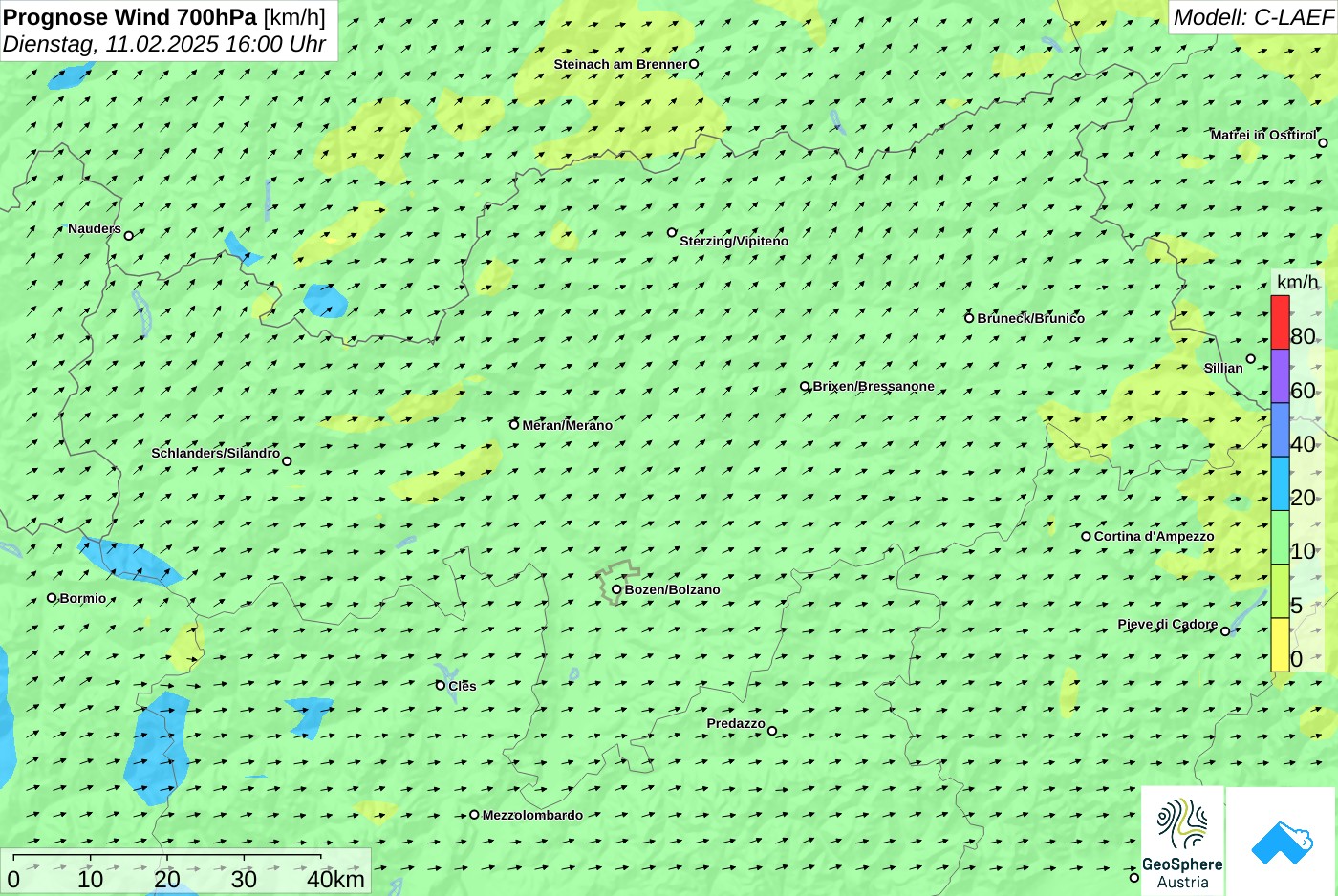Click the Predazzo location marker
This screenshot has height=896, width=1338.
[x=772, y=731]
